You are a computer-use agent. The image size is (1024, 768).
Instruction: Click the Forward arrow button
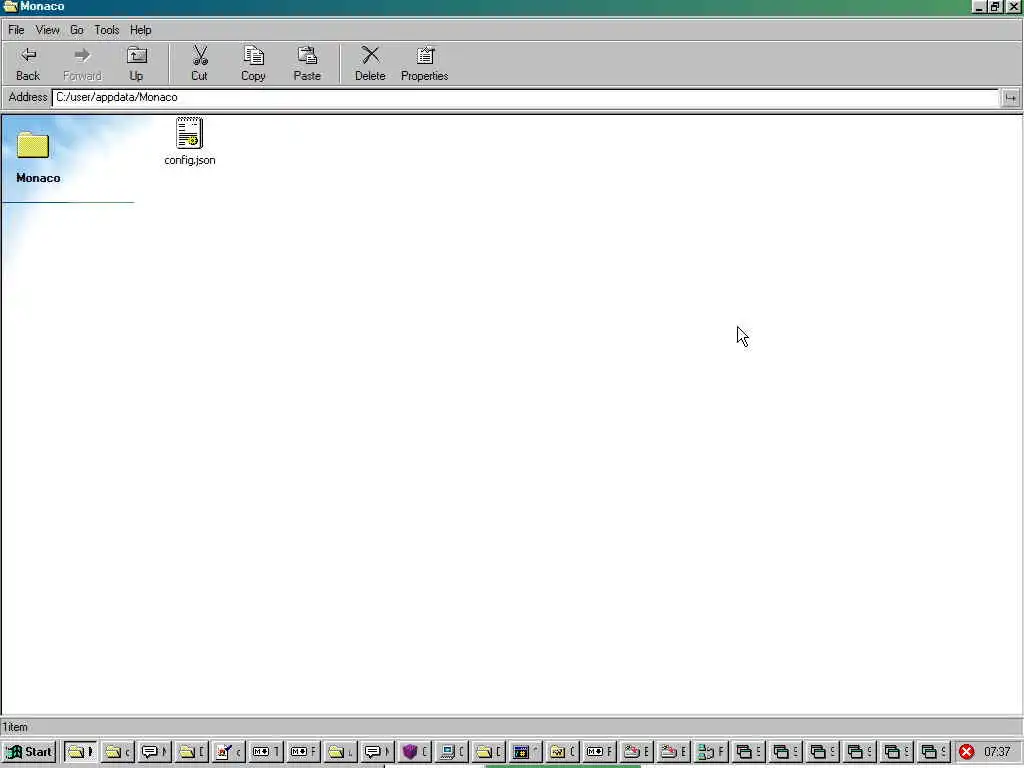coord(82,63)
